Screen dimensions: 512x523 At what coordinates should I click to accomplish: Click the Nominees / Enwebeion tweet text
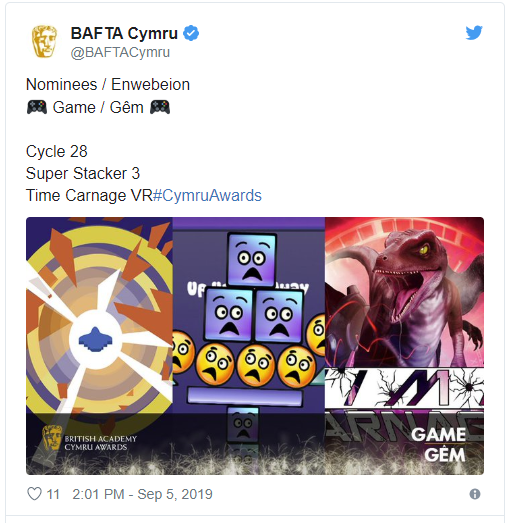(x=108, y=84)
